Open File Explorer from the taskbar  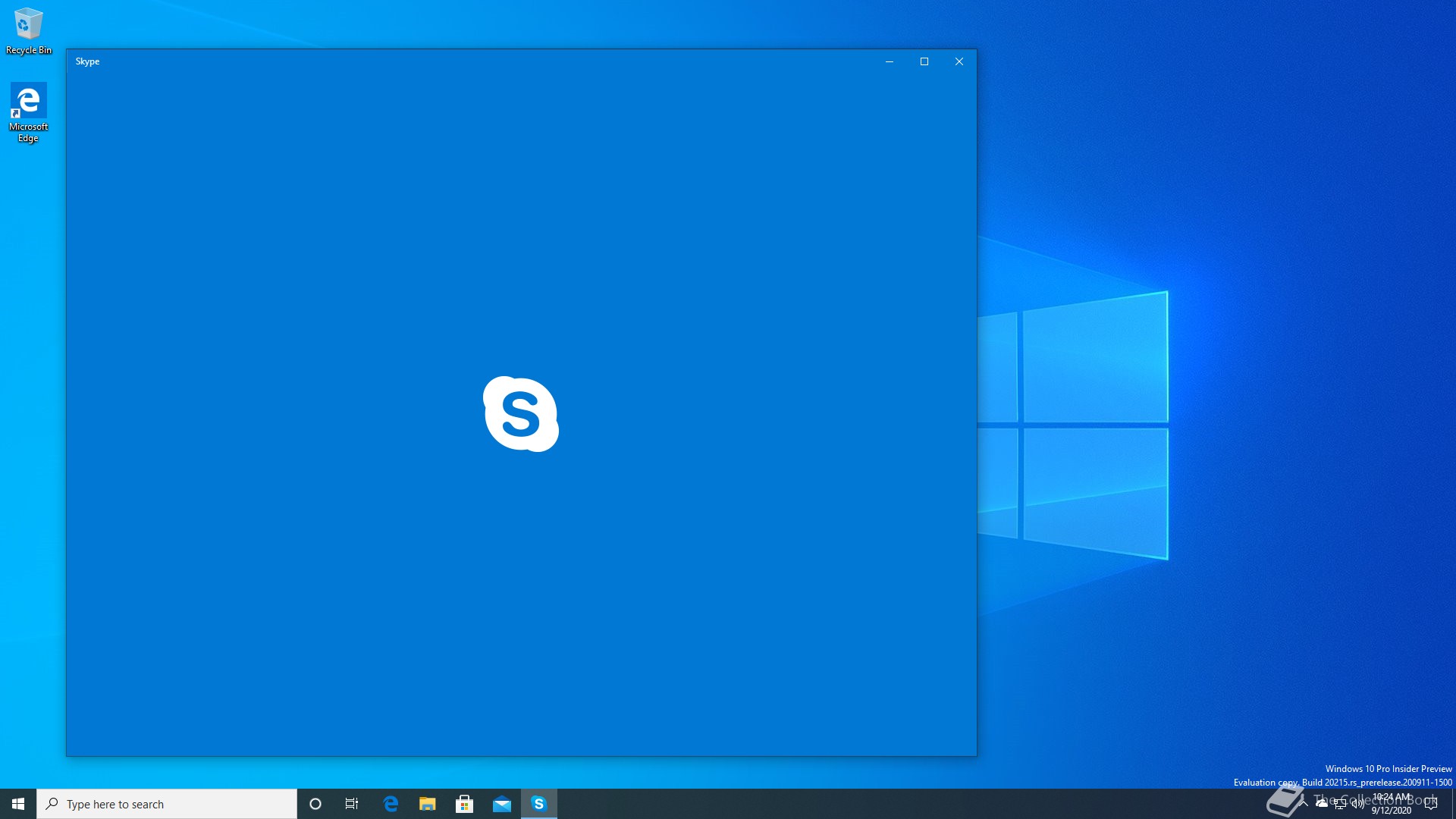pos(428,804)
